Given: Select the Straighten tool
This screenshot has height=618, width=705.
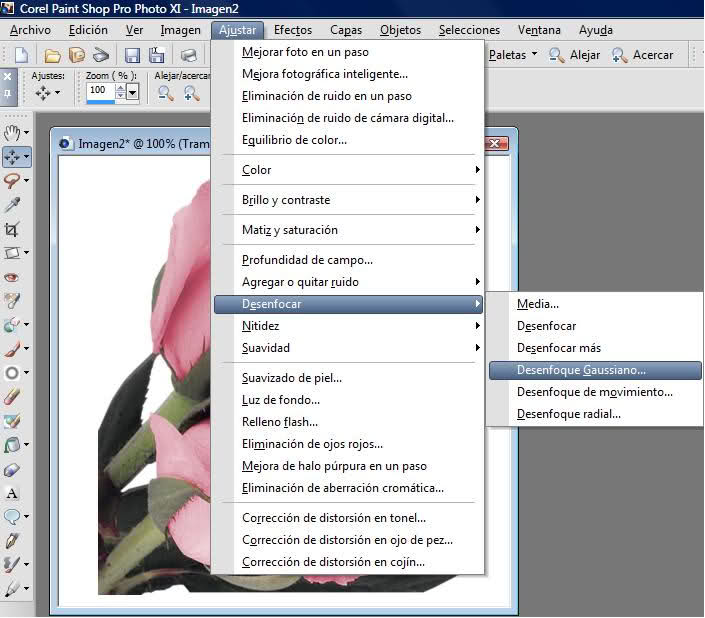Looking at the screenshot, I should (12, 253).
